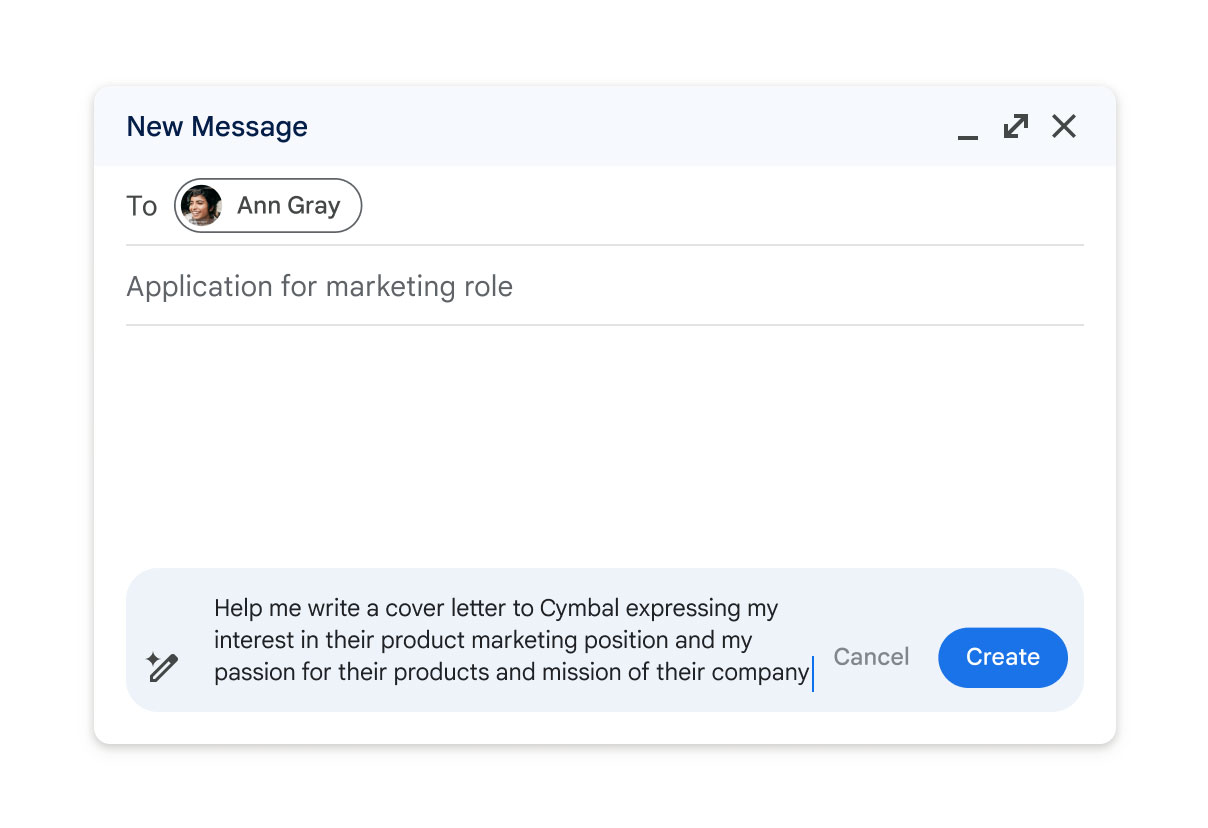Cancel the Help me write prompt
Screen dimensions: 1208x828
[x=871, y=657]
